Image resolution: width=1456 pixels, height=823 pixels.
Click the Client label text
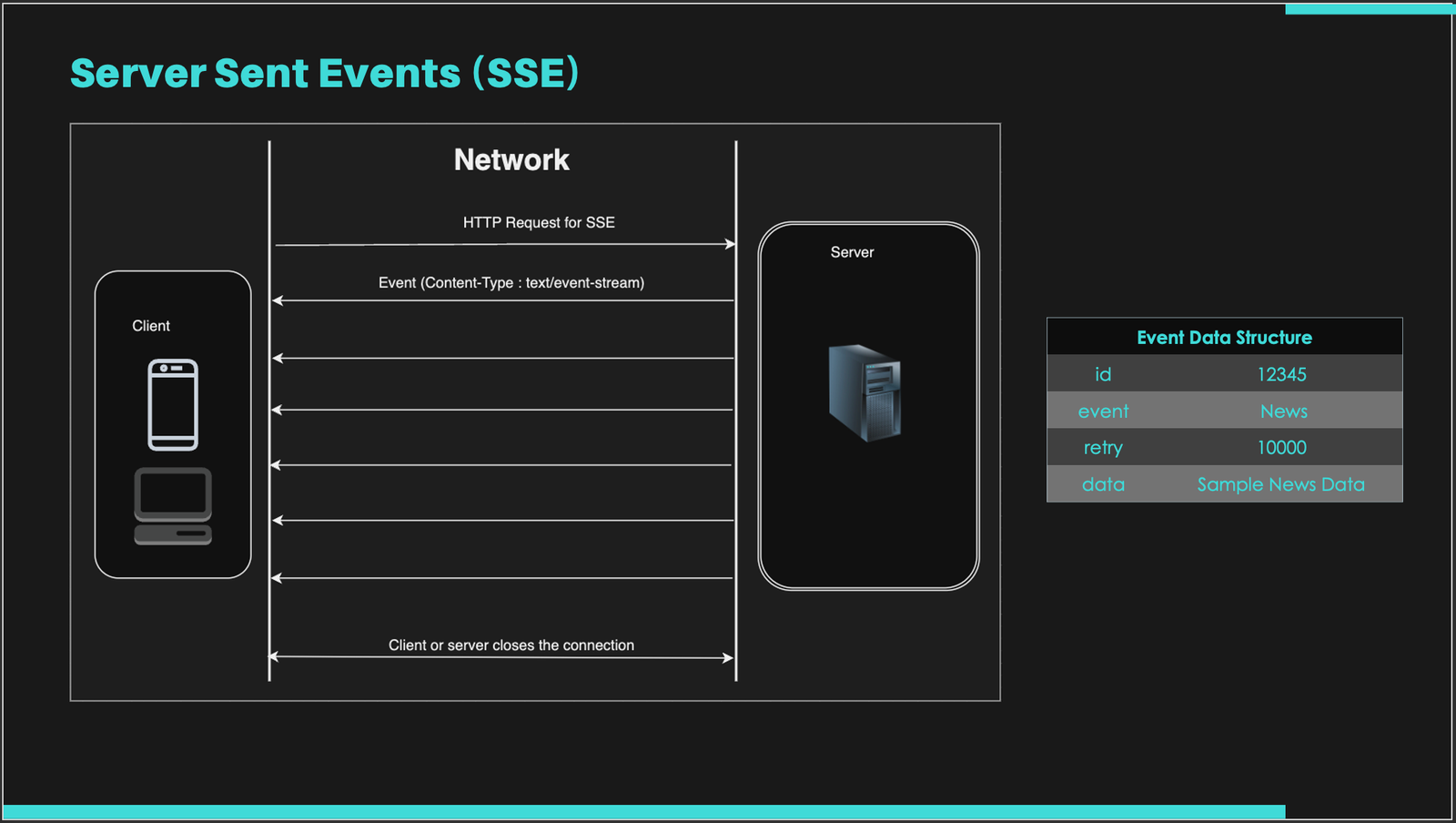[x=151, y=326]
